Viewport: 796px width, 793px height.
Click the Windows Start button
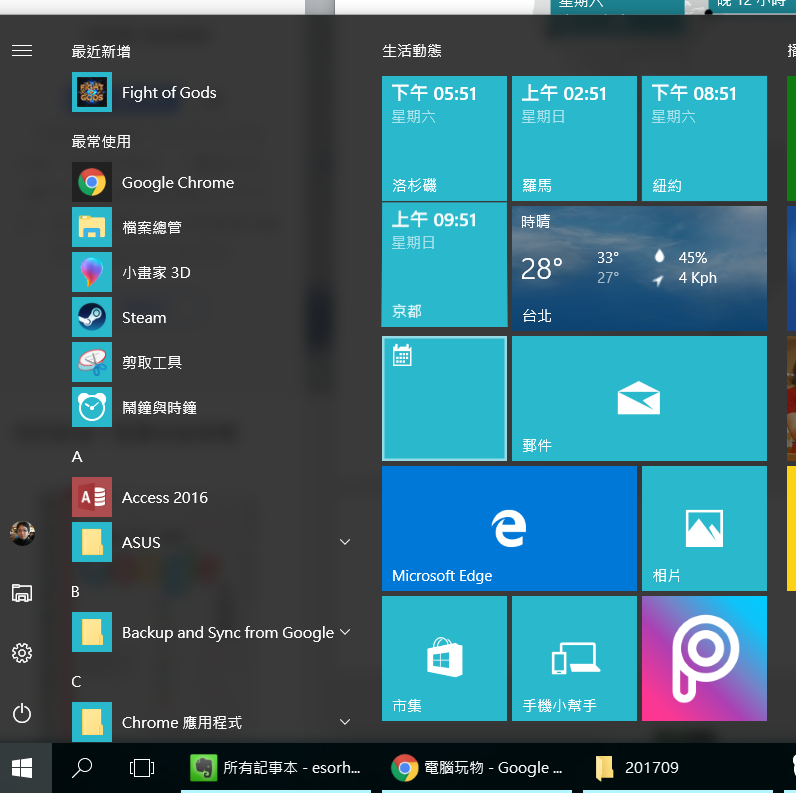click(x=22, y=768)
